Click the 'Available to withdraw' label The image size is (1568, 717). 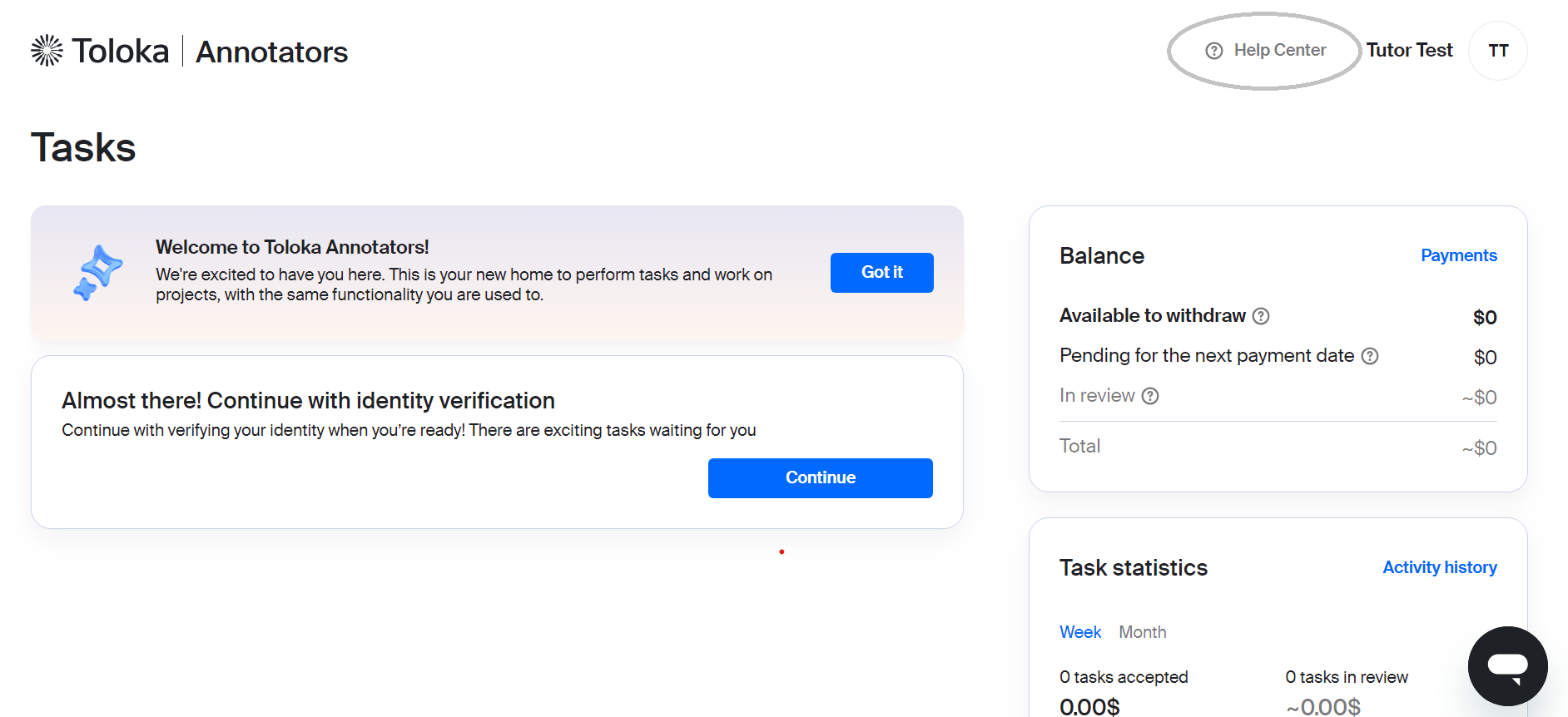[1153, 316]
